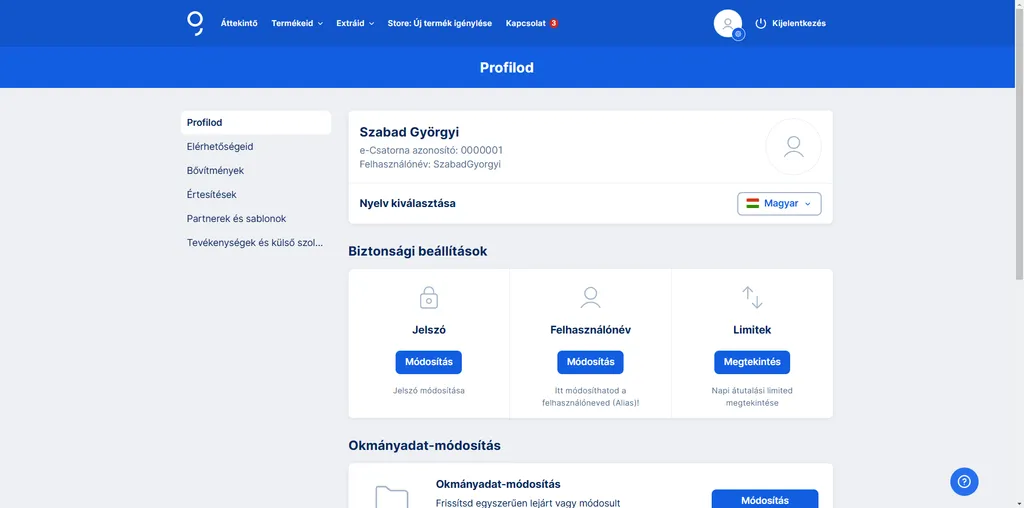The width and height of the screenshot is (1024, 508).
Task: Expand the Extráid dropdown menu
Action: 355,23
